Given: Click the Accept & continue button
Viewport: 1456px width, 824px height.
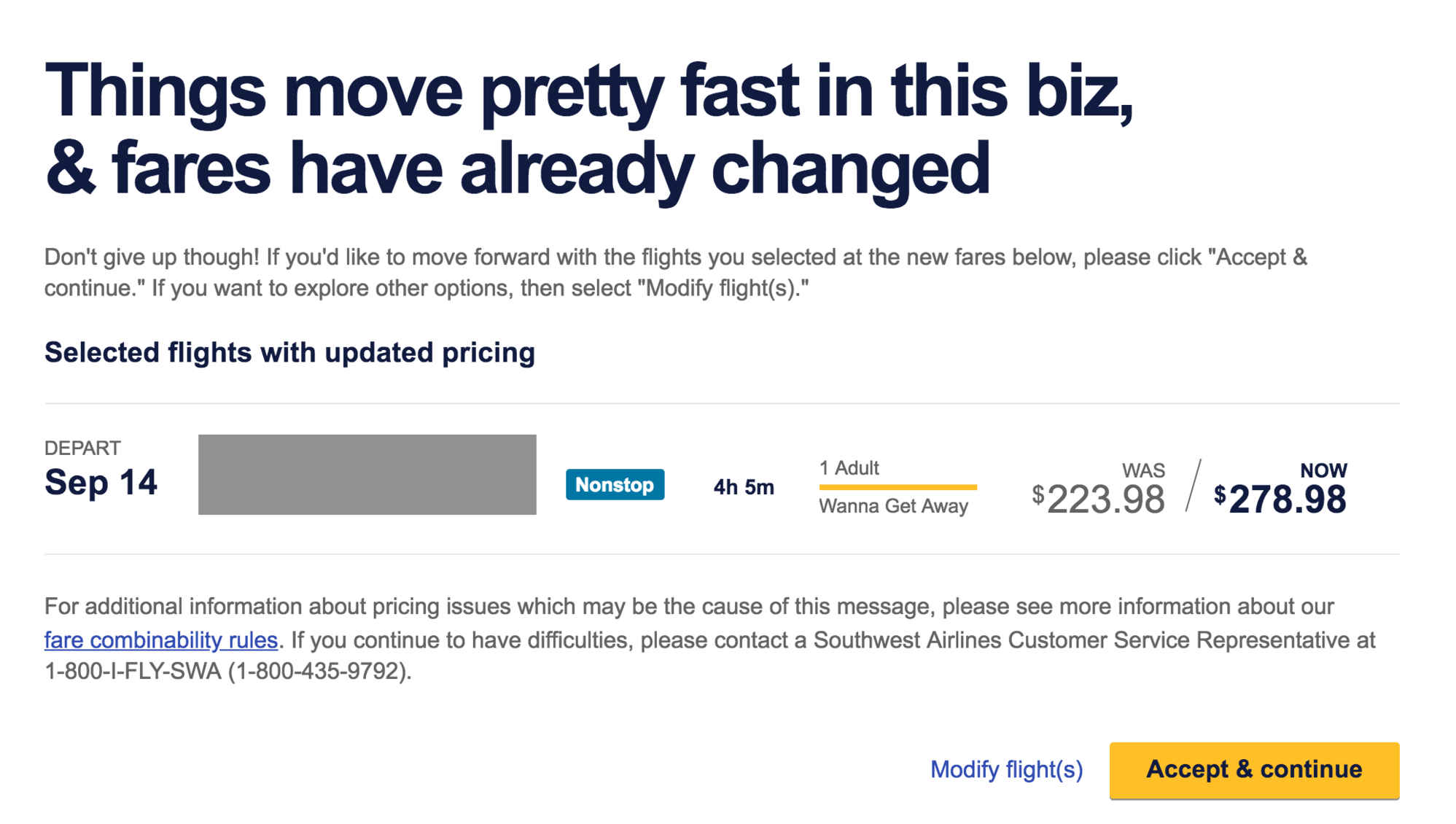Looking at the screenshot, I should 1253,770.
